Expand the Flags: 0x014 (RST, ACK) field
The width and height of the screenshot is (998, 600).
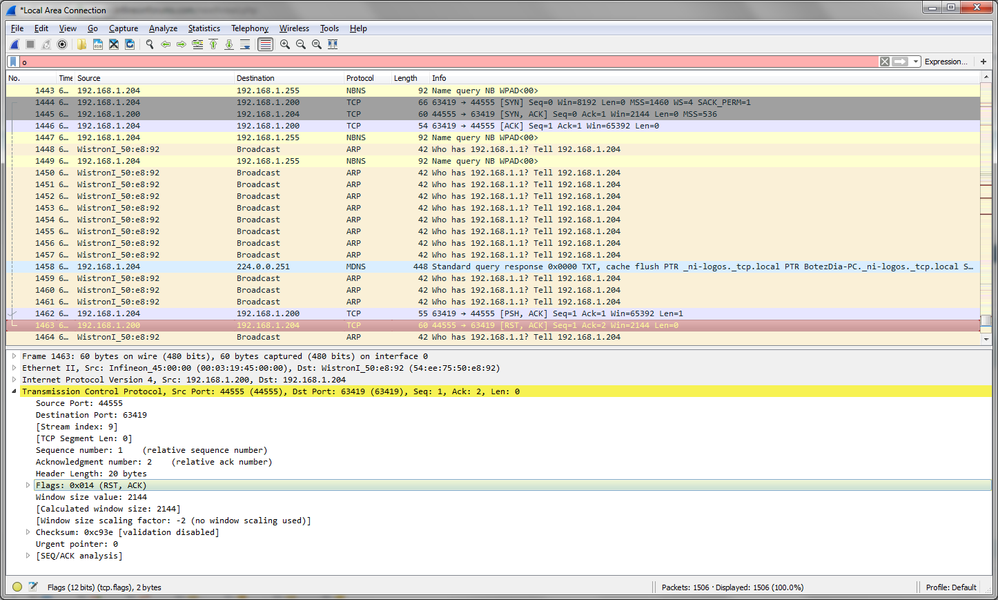(28, 485)
